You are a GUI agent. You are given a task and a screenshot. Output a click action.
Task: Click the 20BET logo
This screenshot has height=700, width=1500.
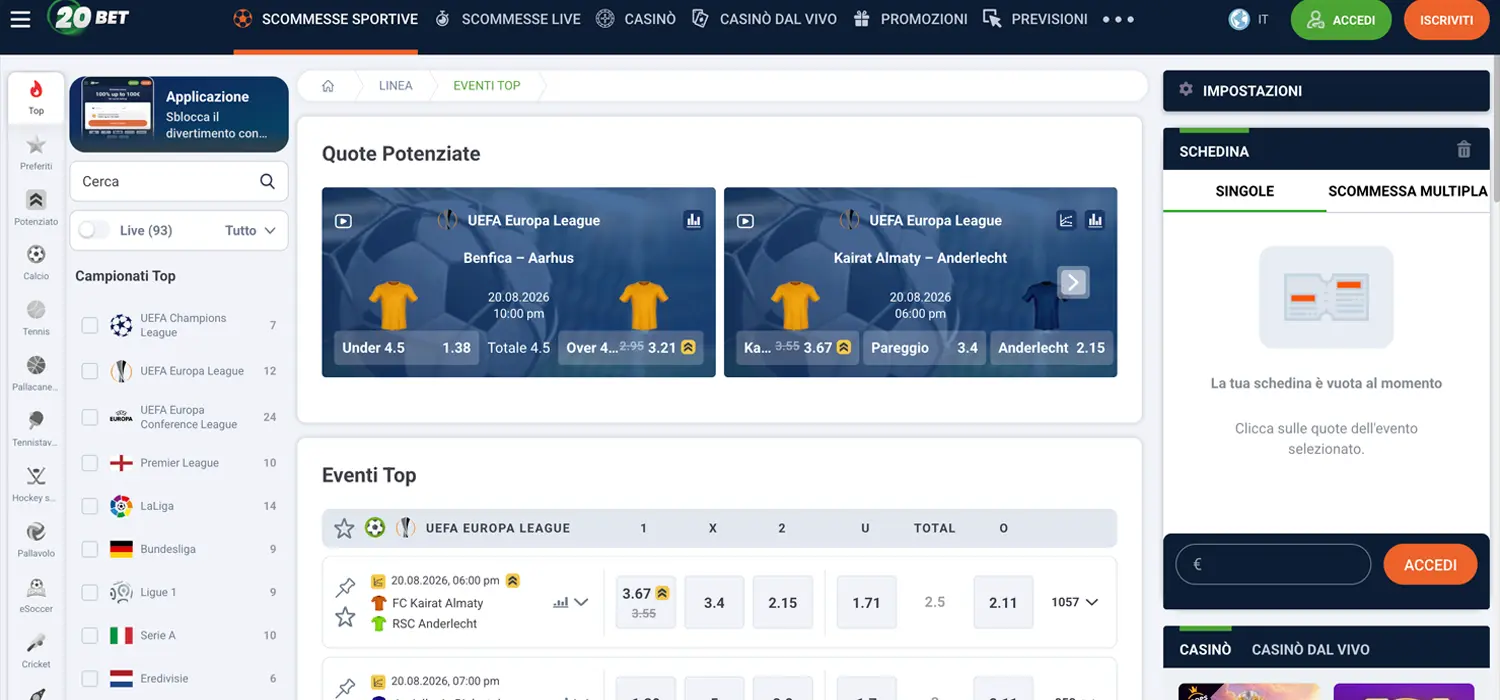pyautogui.click(x=89, y=18)
